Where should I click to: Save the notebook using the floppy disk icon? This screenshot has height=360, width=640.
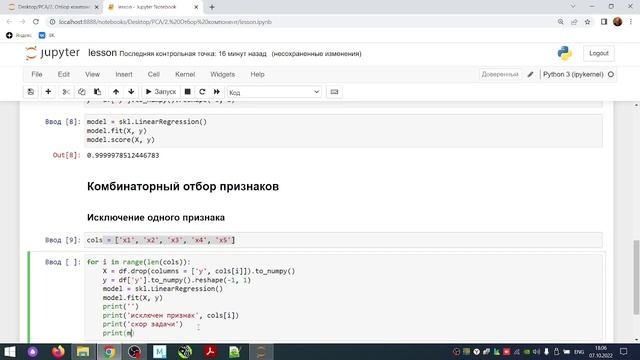pyautogui.click(x=31, y=92)
